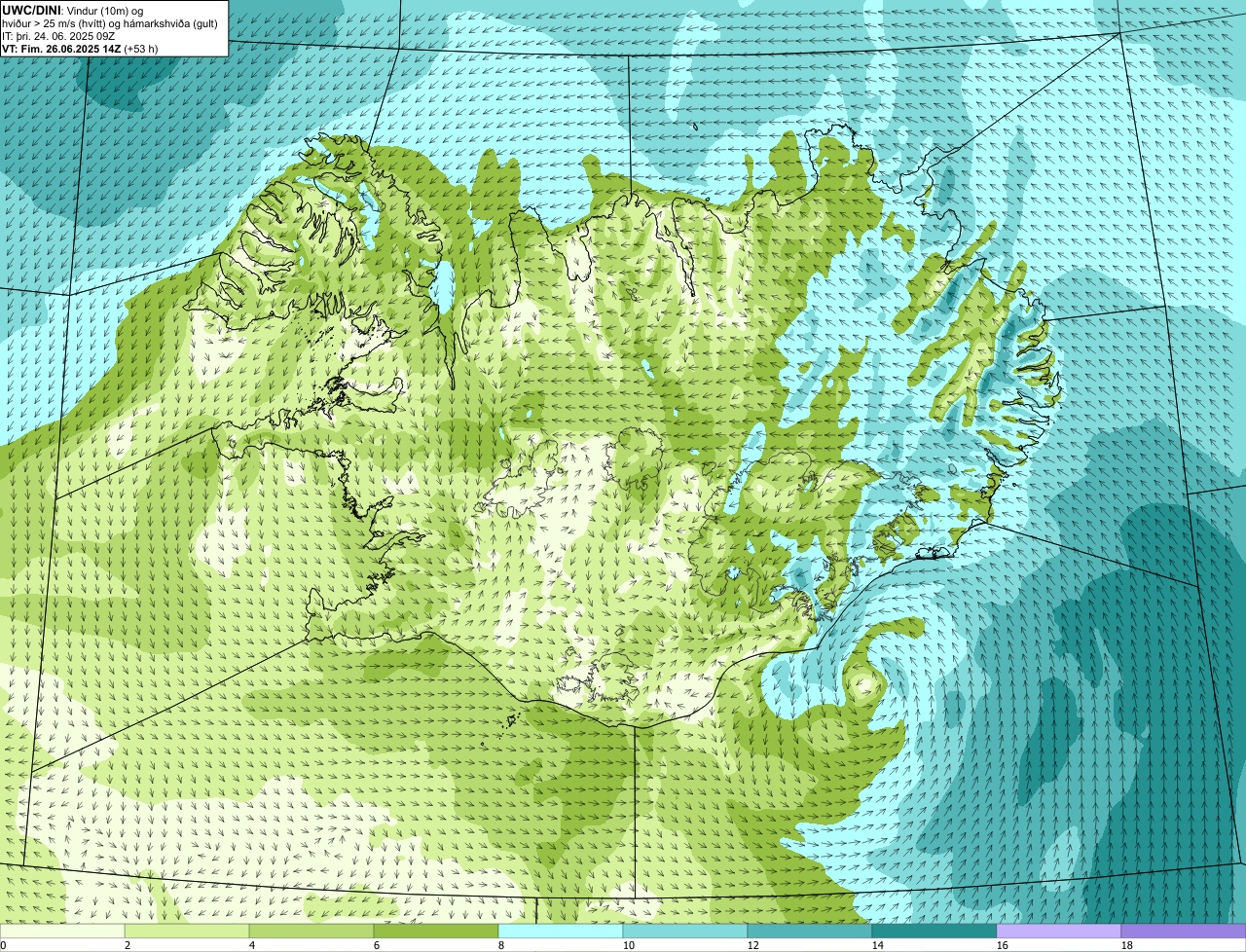Click the "(+53 h)" forecast offset text
Viewport: 1246px width, 952px height.
point(141,49)
